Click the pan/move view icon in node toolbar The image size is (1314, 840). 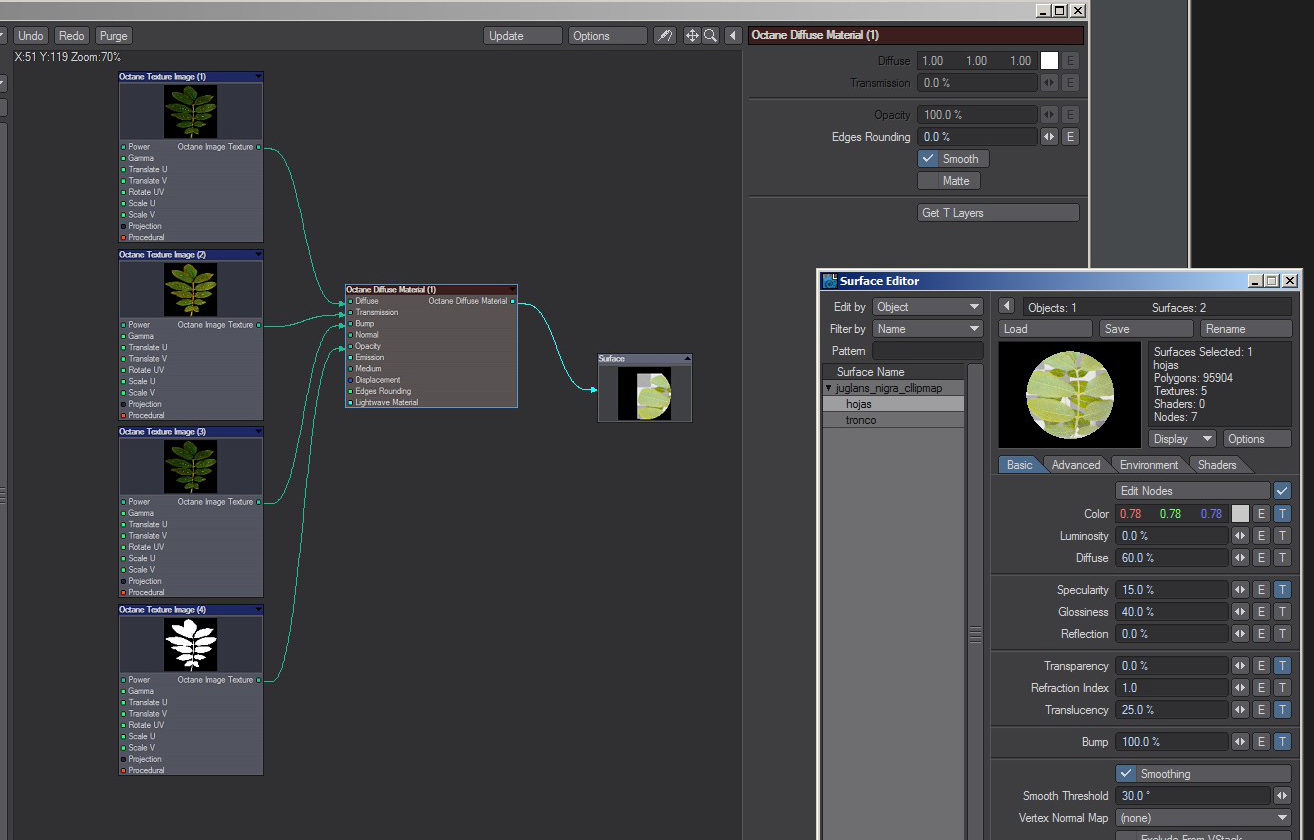point(691,36)
